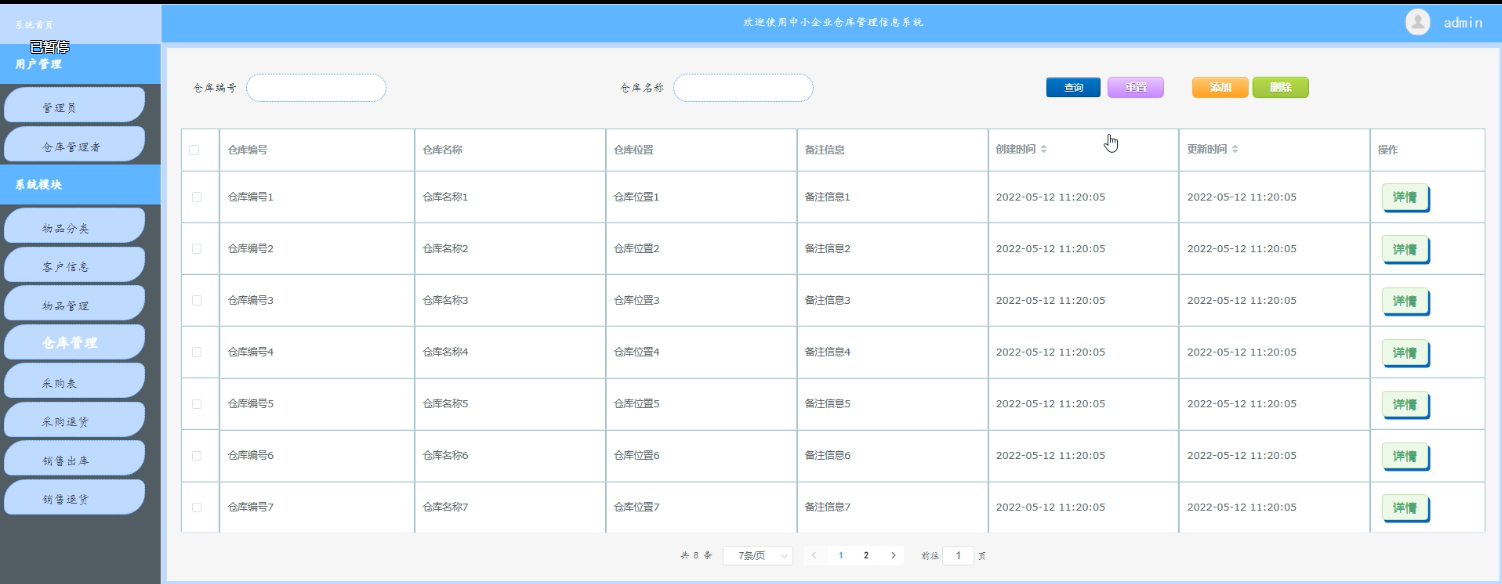This screenshot has width=1502, height=584.
Task: Click the admin avatar icon
Action: [x=1417, y=22]
